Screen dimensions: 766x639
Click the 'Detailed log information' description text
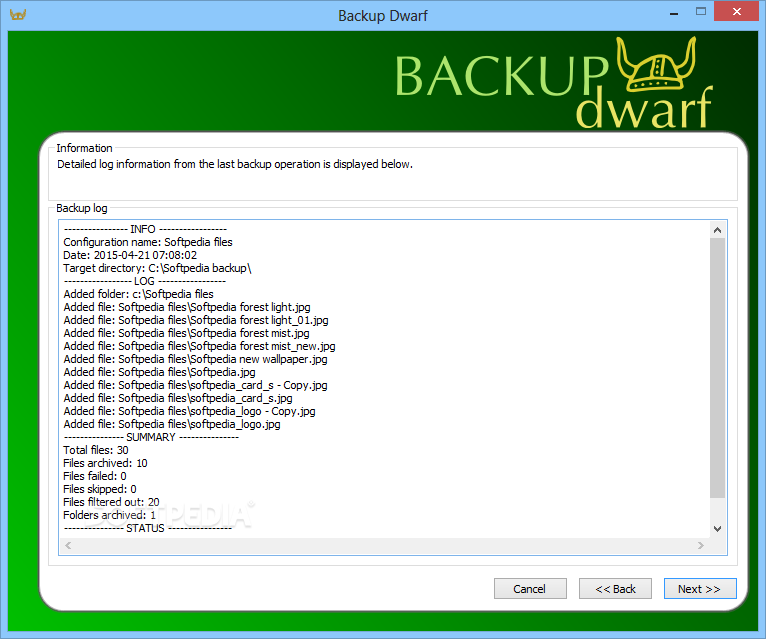pos(235,164)
